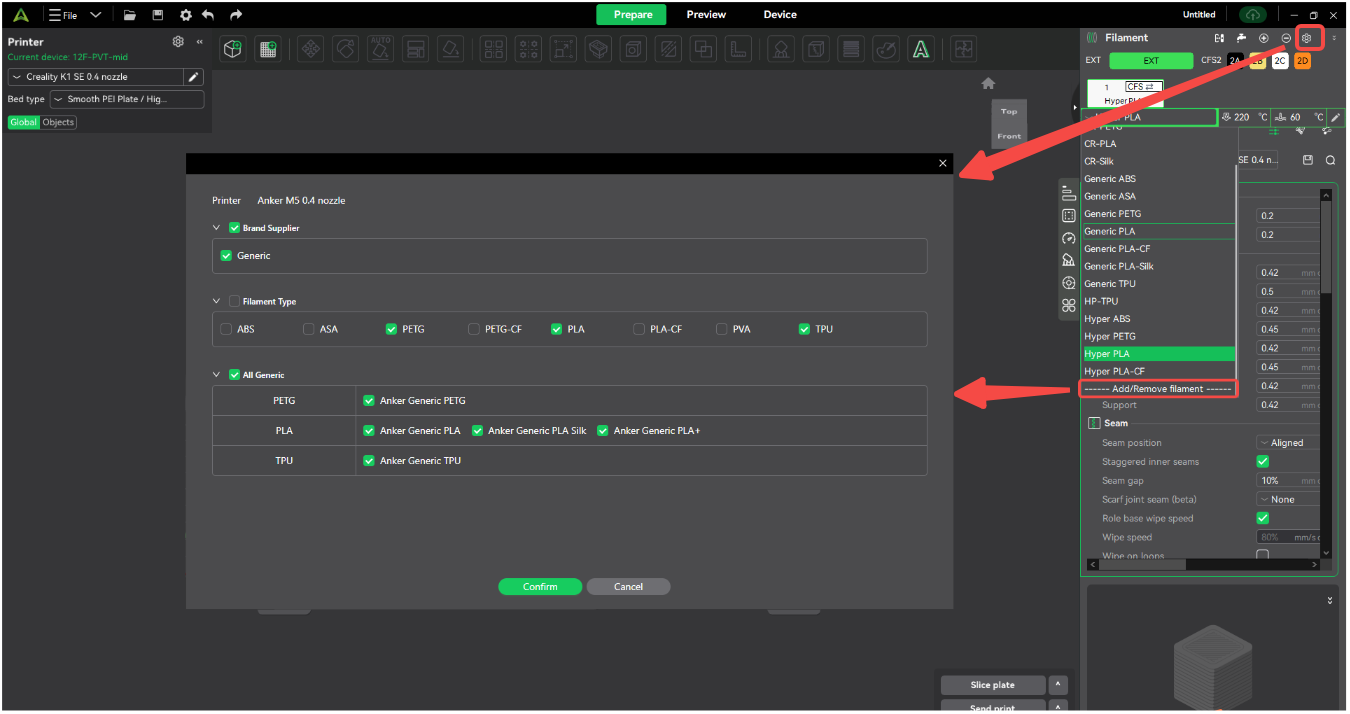The width and height of the screenshot is (1350, 714).
Task: Enable the ABS filament type checkbox
Action: click(x=226, y=329)
